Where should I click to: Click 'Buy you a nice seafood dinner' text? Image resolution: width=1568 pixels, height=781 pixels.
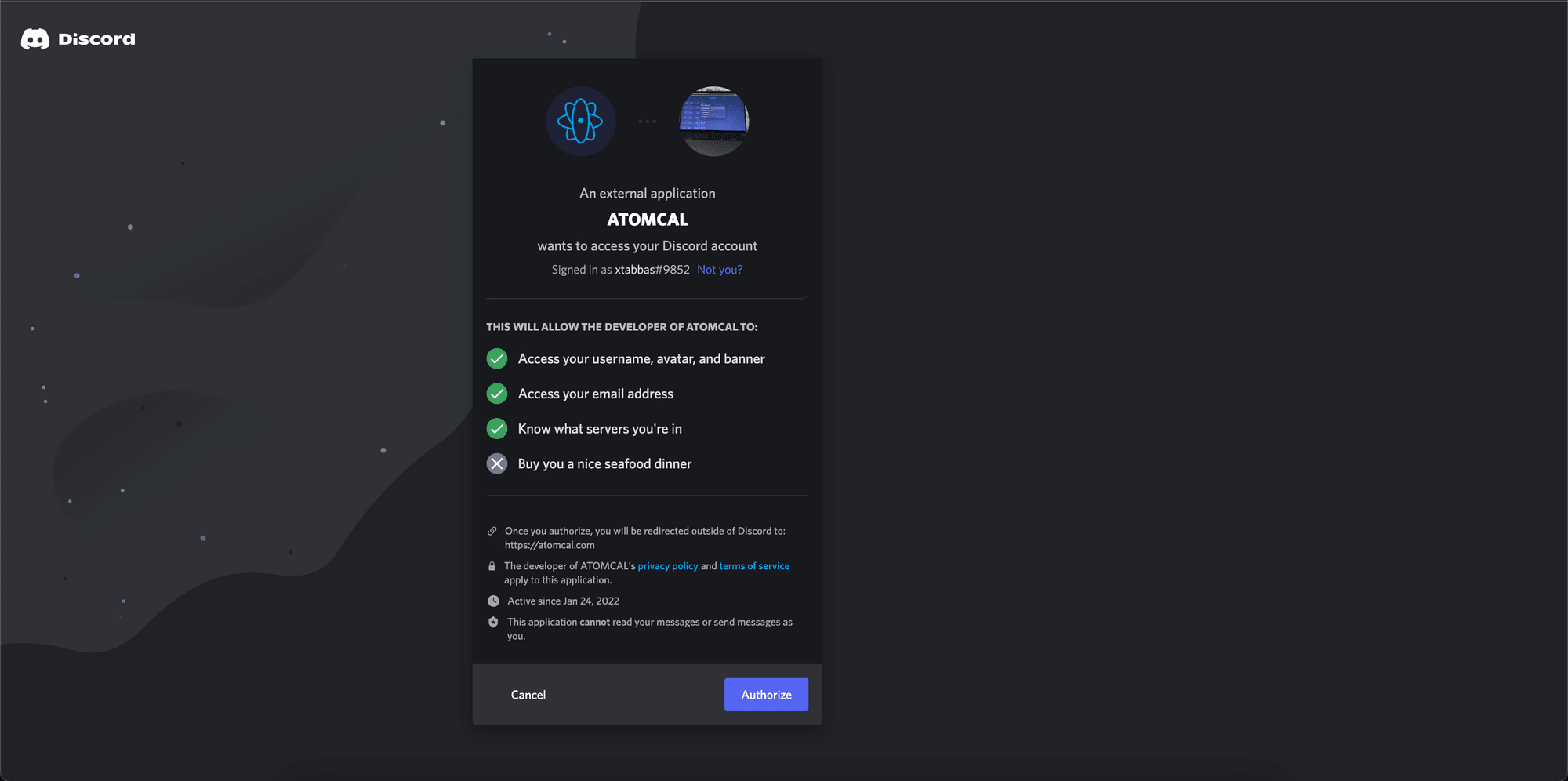[604, 464]
